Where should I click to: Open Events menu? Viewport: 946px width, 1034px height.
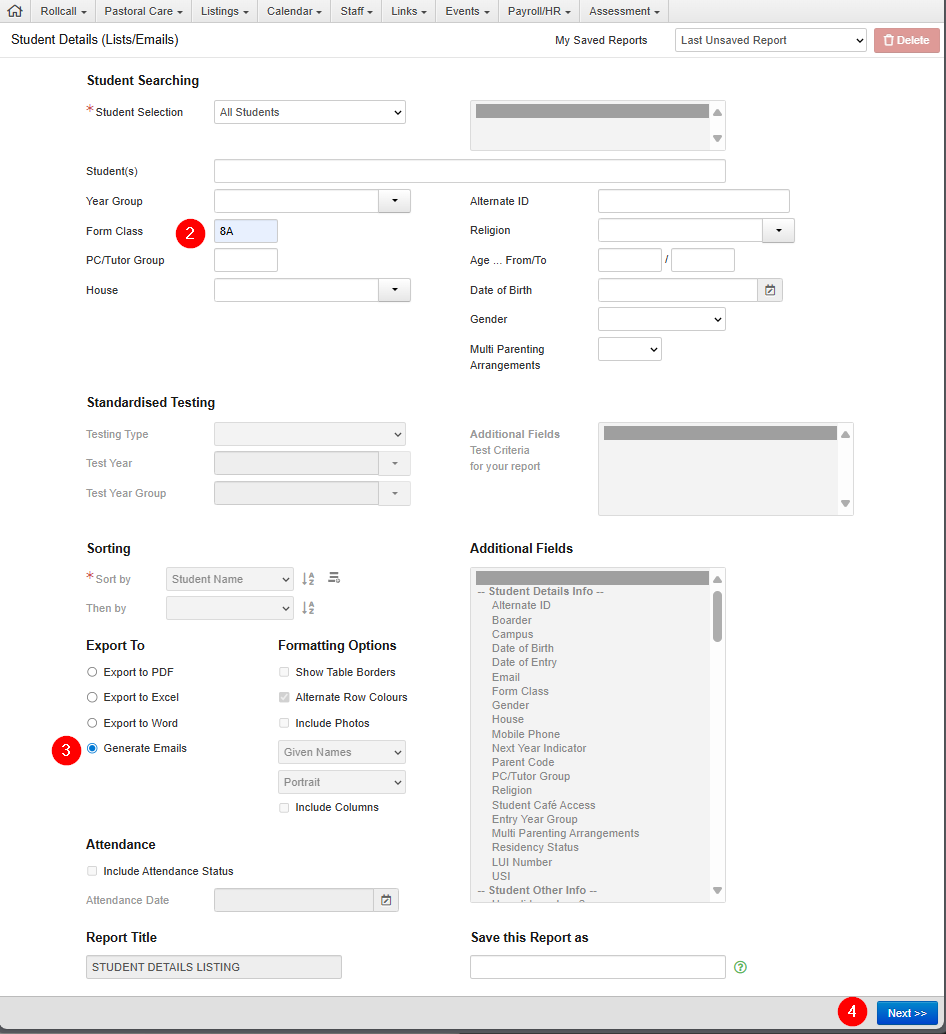467,11
